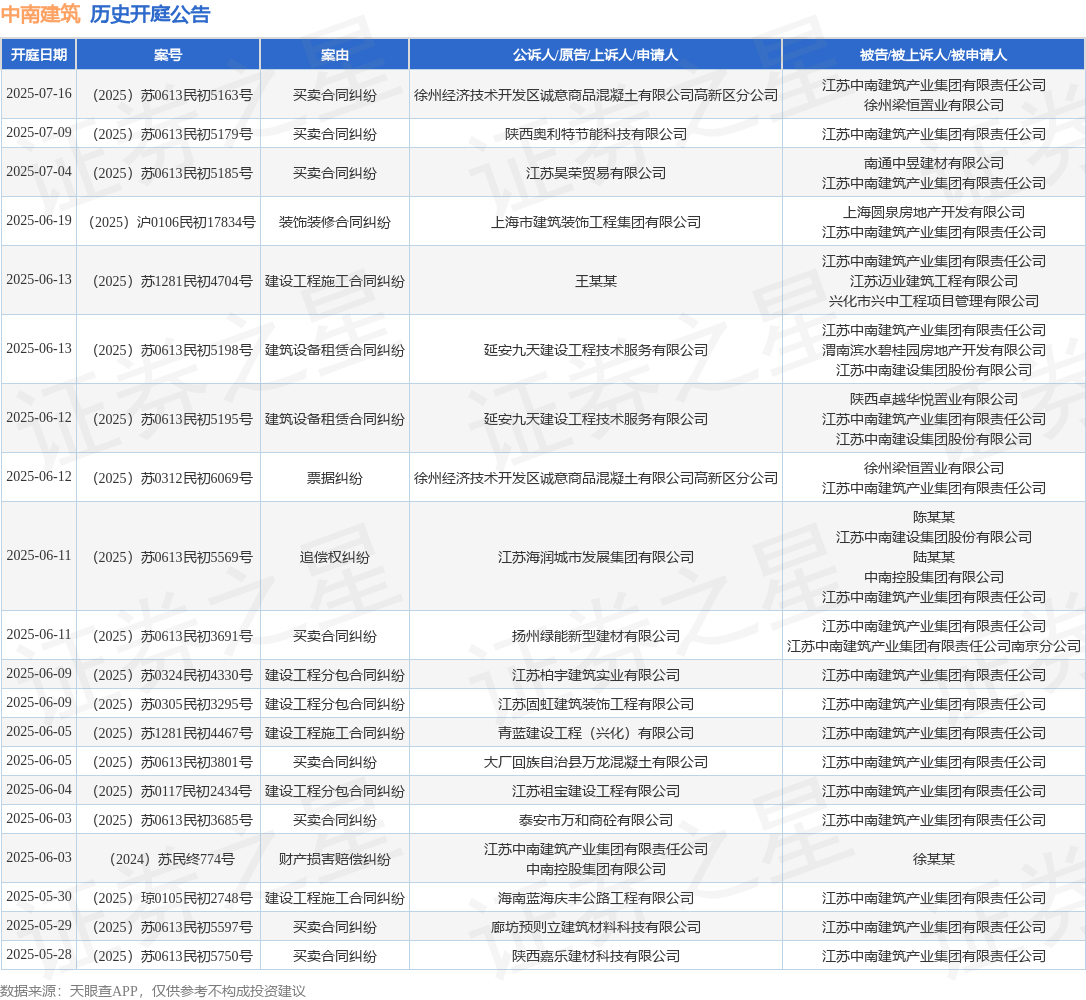
Task: Click plaintiff 江苏昊荣贸易有限公司
Action: [596, 172]
